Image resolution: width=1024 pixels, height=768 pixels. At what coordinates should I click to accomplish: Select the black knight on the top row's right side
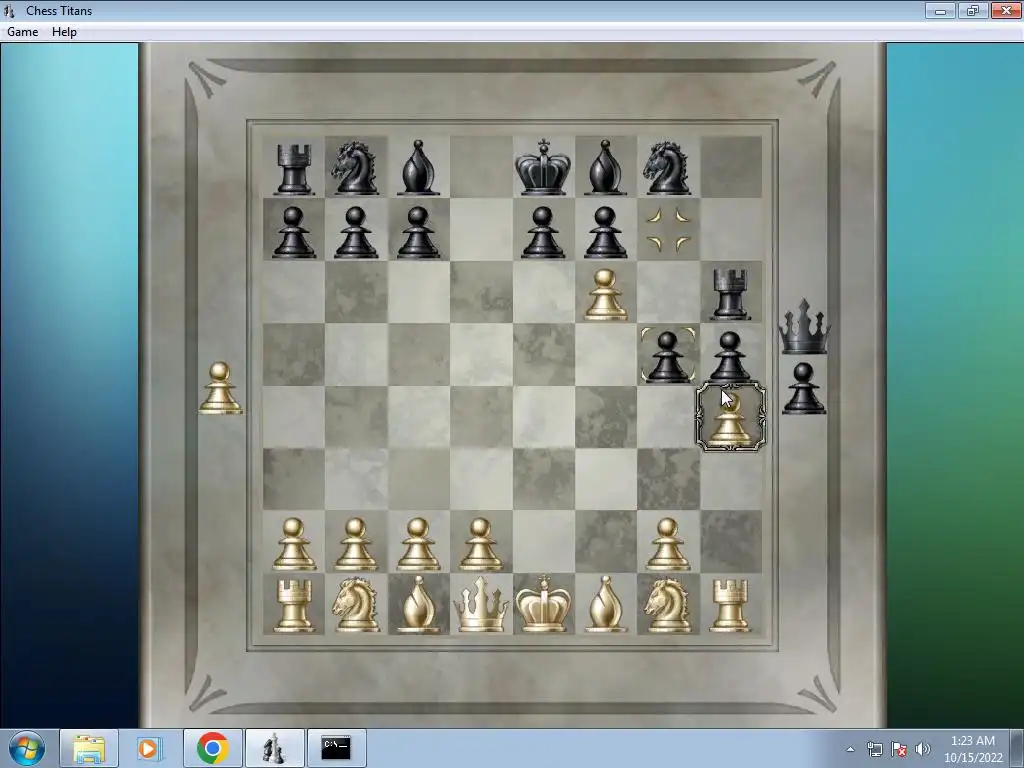coord(667,168)
